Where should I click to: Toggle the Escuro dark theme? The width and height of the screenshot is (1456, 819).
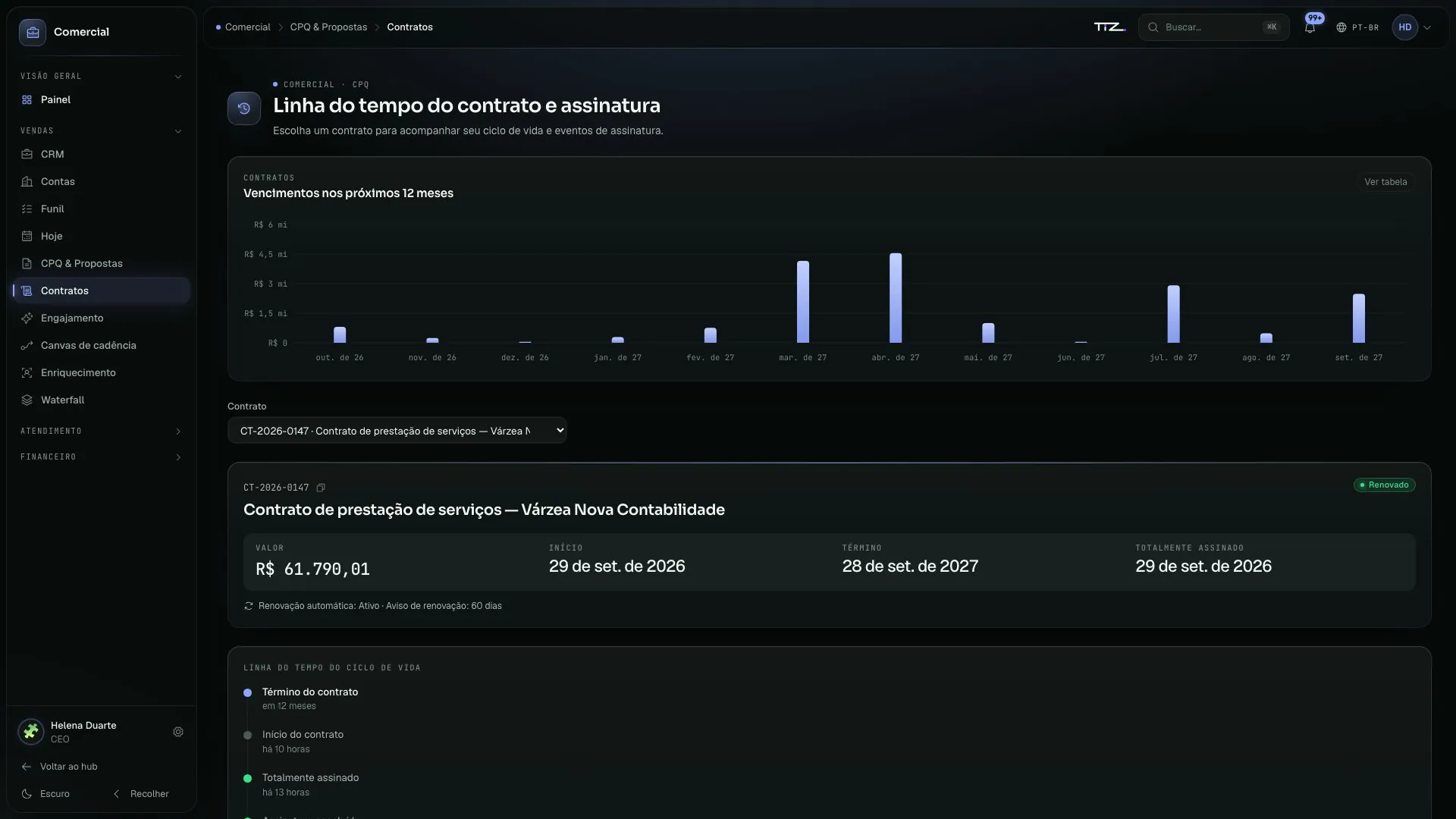click(x=45, y=794)
